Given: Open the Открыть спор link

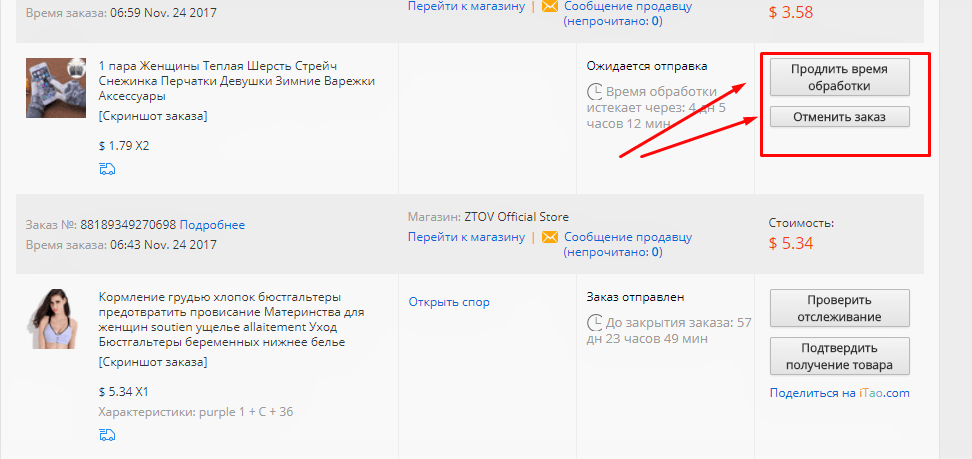Looking at the screenshot, I should (x=449, y=302).
